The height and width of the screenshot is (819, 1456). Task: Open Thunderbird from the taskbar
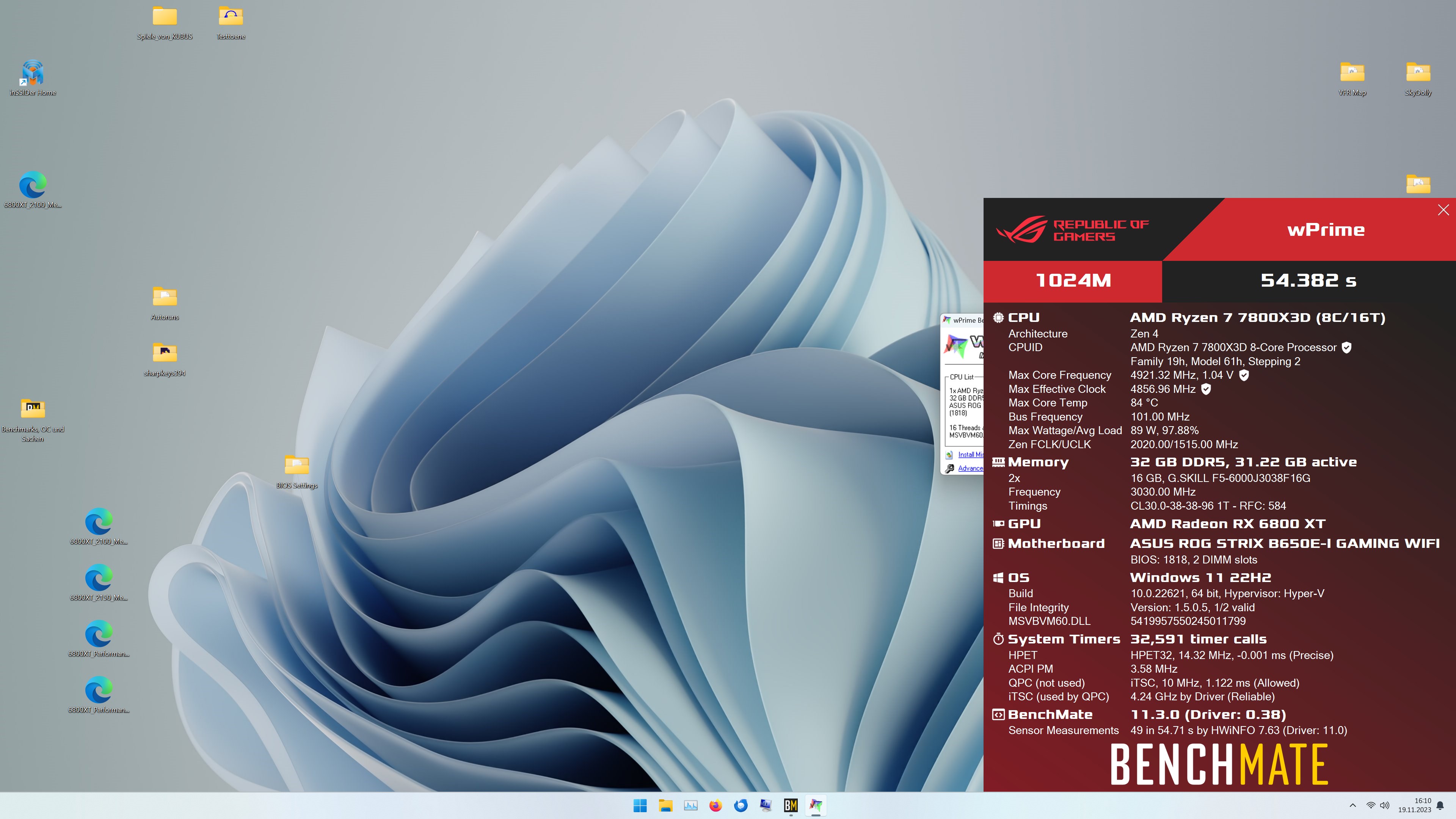tap(741, 805)
